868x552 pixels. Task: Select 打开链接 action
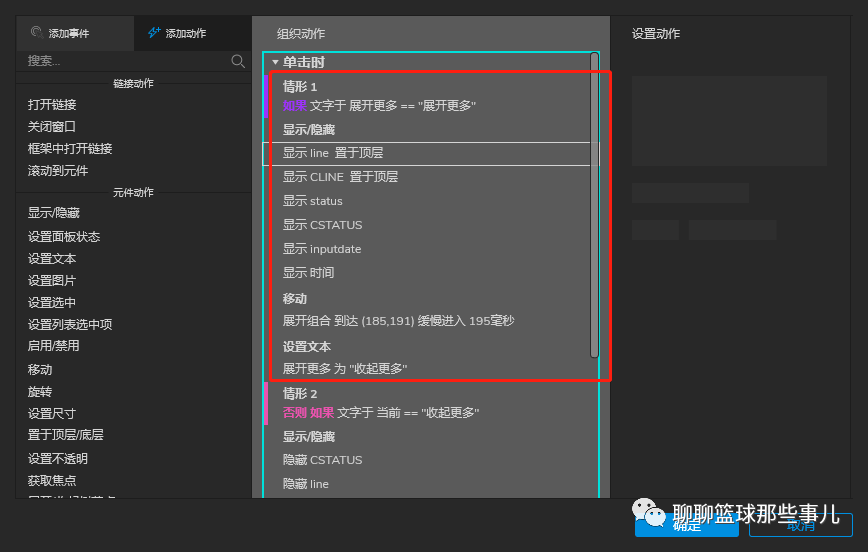[x=52, y=105]
